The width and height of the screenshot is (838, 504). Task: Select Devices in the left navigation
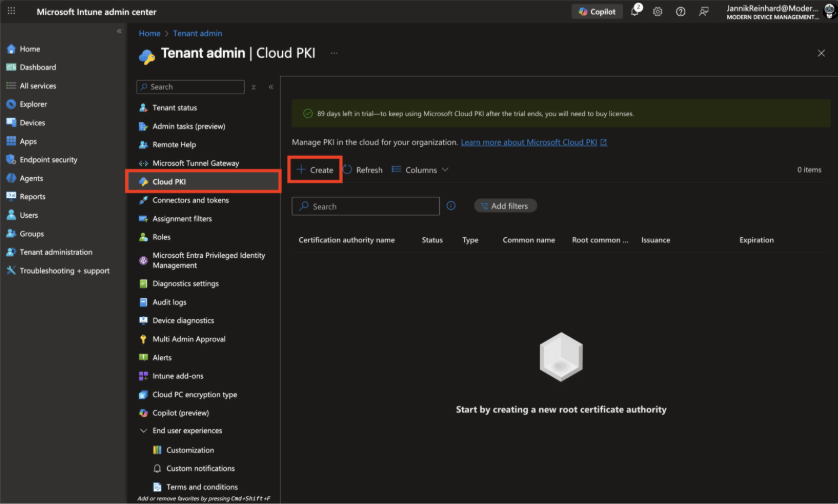[x=32, y=123]
